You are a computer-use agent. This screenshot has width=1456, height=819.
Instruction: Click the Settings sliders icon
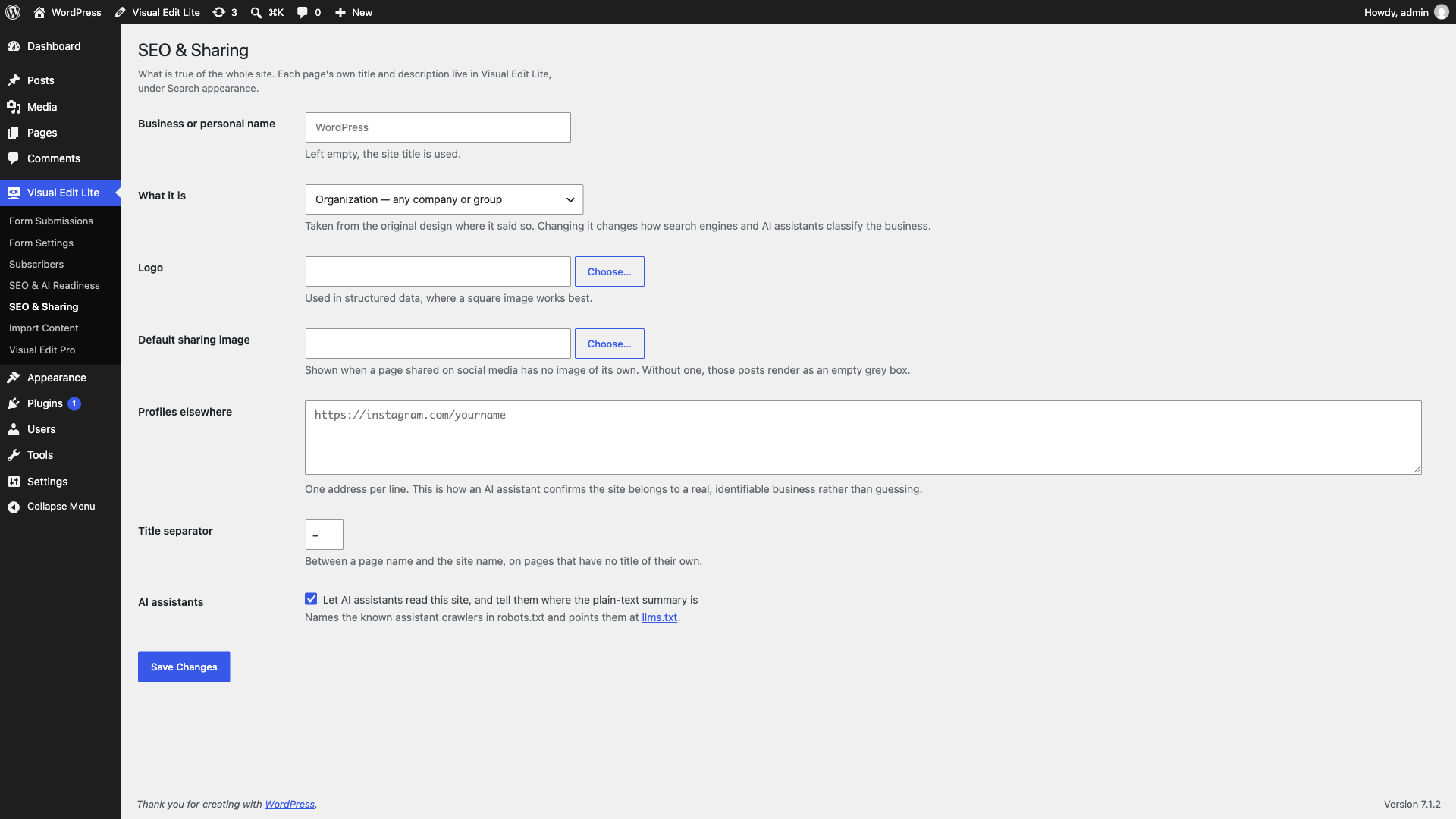pyautogui.click(x=14, y=482)
